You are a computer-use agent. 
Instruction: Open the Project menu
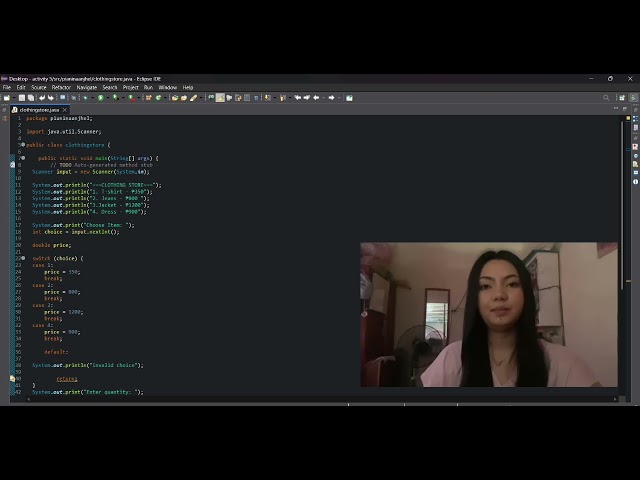click(x=131, y=87)
